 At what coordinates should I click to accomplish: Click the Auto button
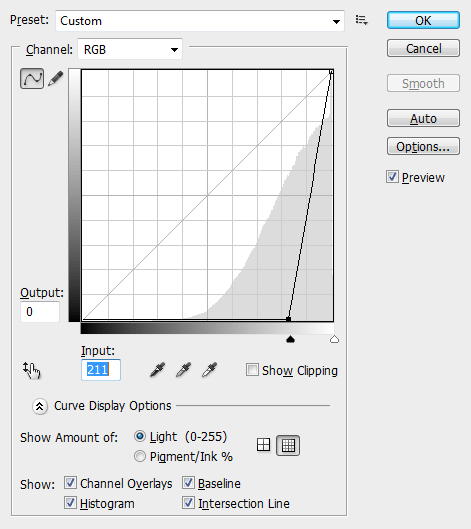click(x=423, y=118)
